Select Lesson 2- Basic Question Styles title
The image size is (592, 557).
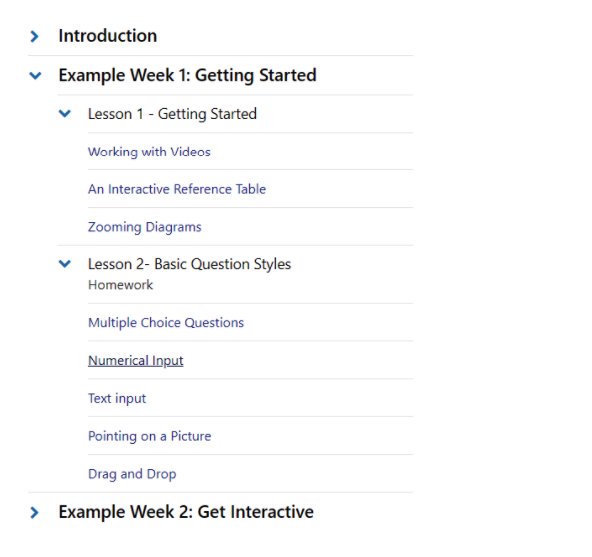(x=189, y=264)
